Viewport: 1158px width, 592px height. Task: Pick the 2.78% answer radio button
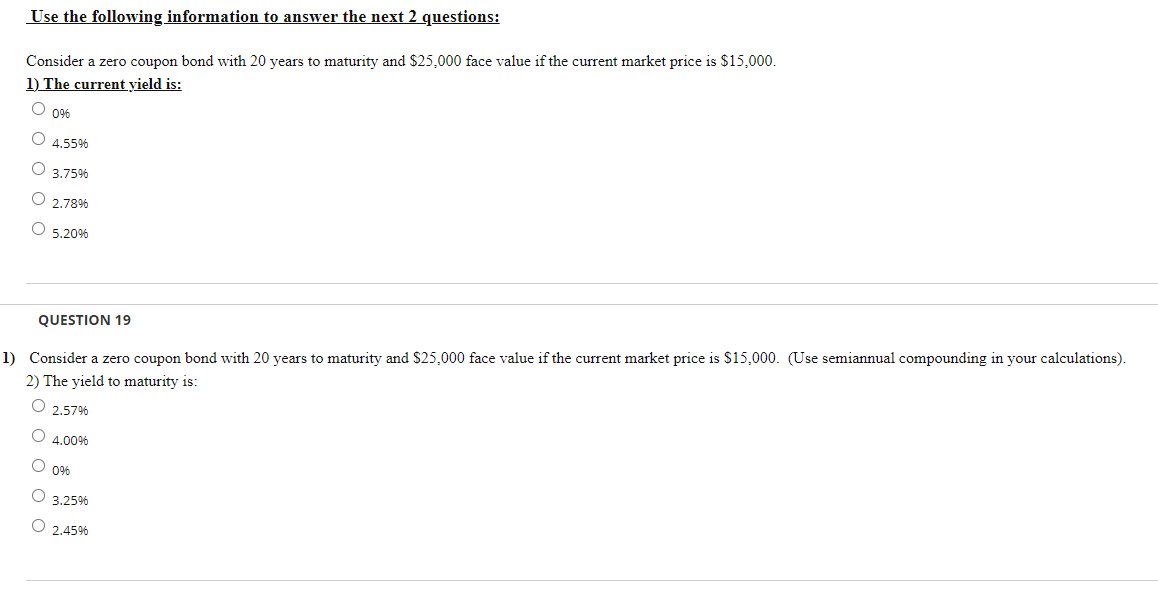[x=38, y=199]
